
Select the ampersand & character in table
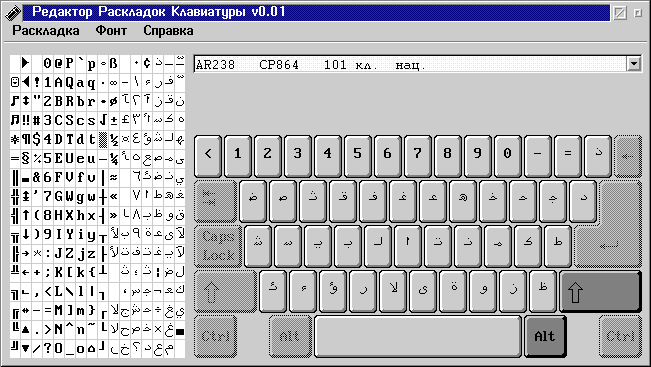pyautogui.click(x=37, y=177)
